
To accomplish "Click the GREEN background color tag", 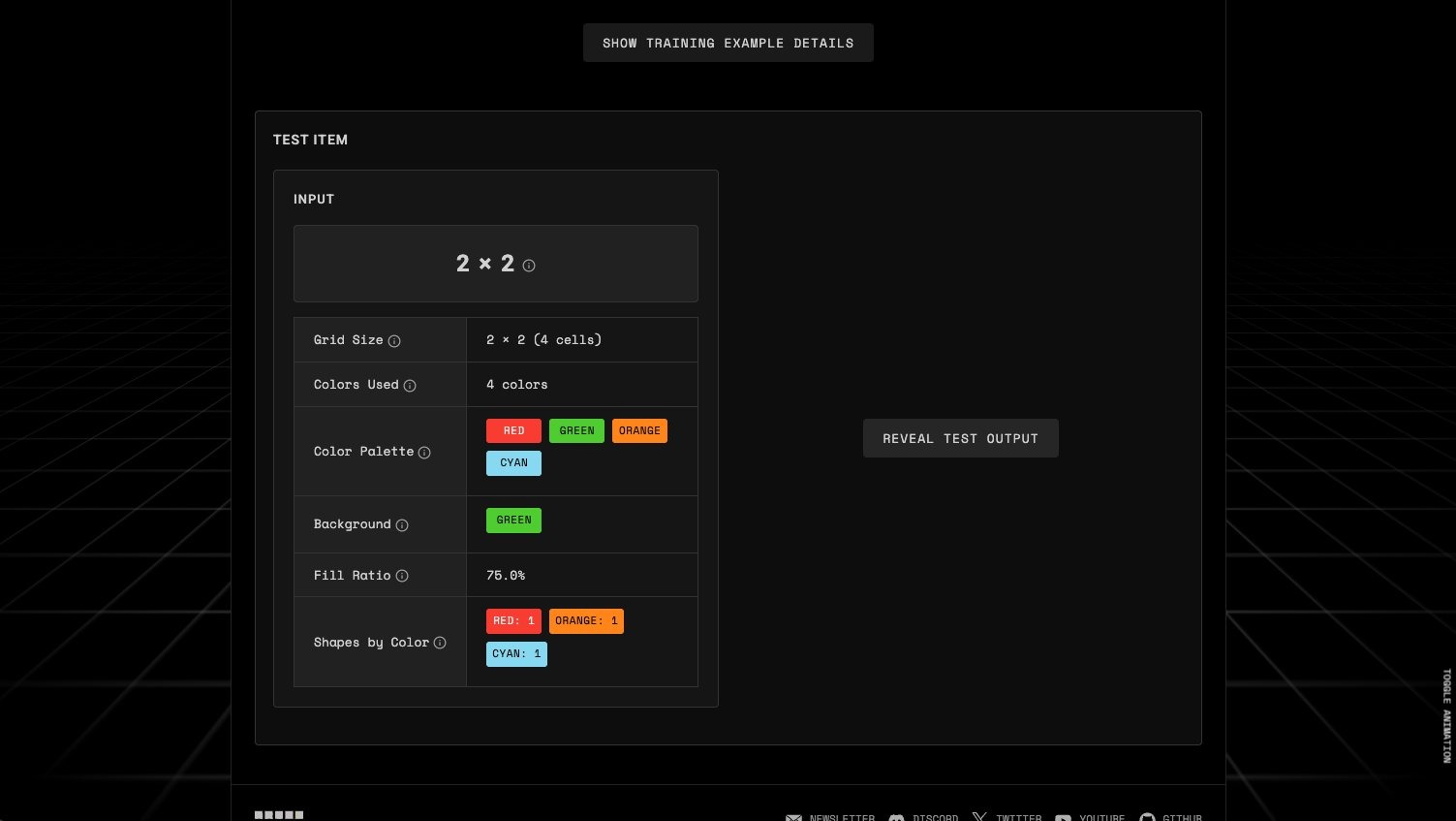I will click(513, 520).
